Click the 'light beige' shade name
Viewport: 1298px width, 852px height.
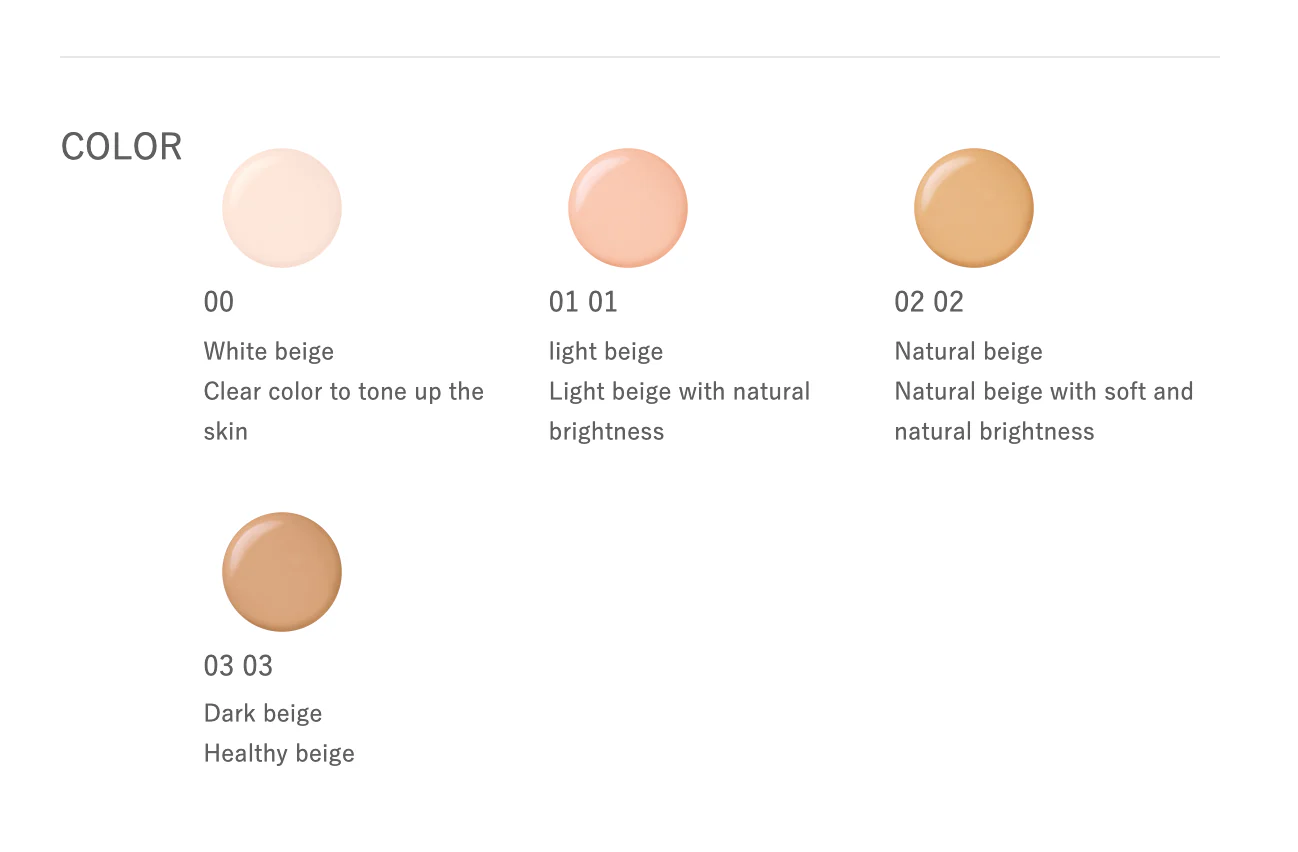(x=606, y=352)
